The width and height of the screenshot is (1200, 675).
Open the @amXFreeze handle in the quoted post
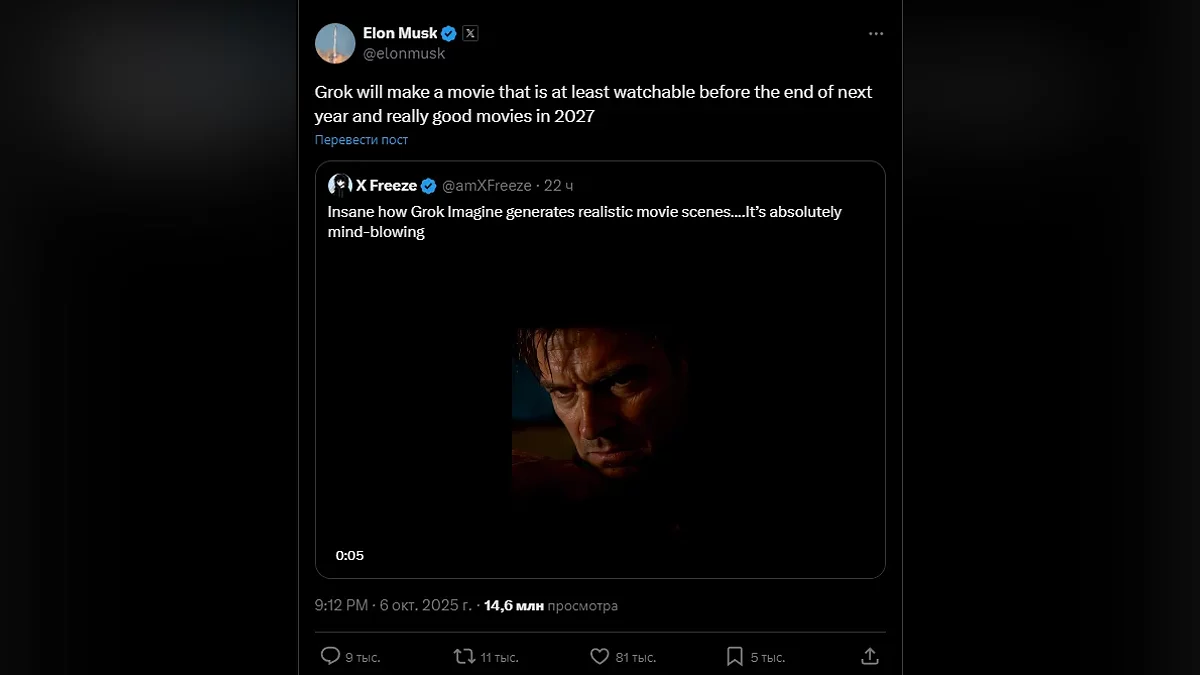click(486, 186)
